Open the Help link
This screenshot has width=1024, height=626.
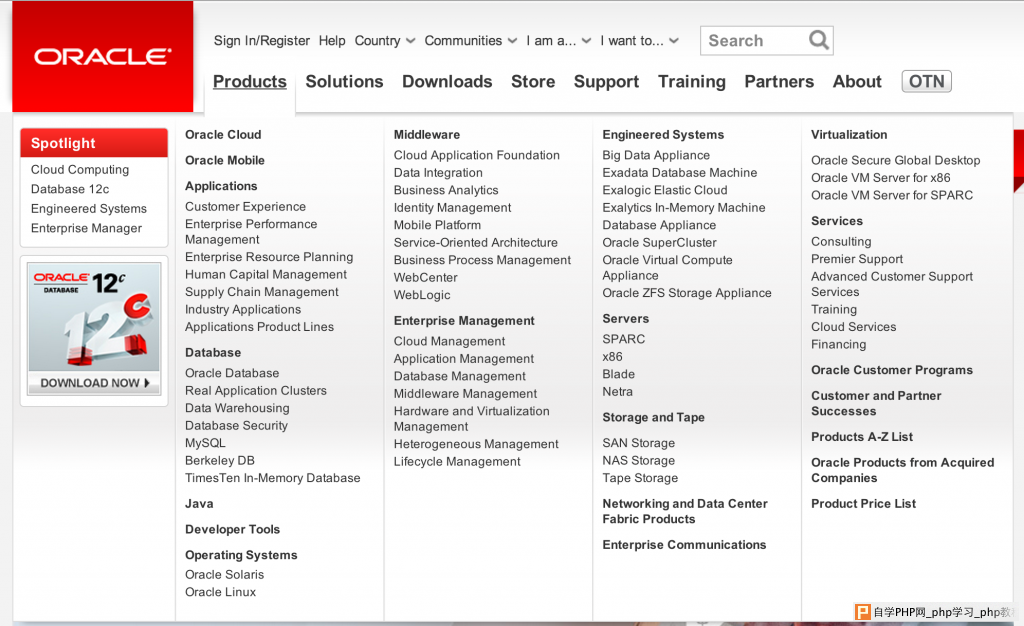[332, 40]
